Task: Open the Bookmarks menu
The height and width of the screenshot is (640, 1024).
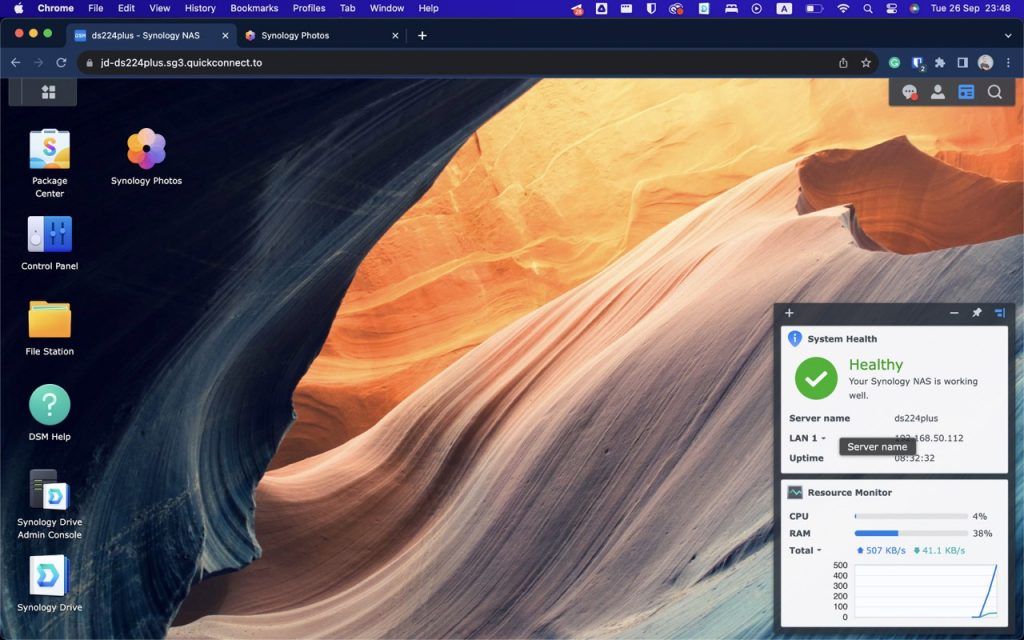Action: coord(254,8)
